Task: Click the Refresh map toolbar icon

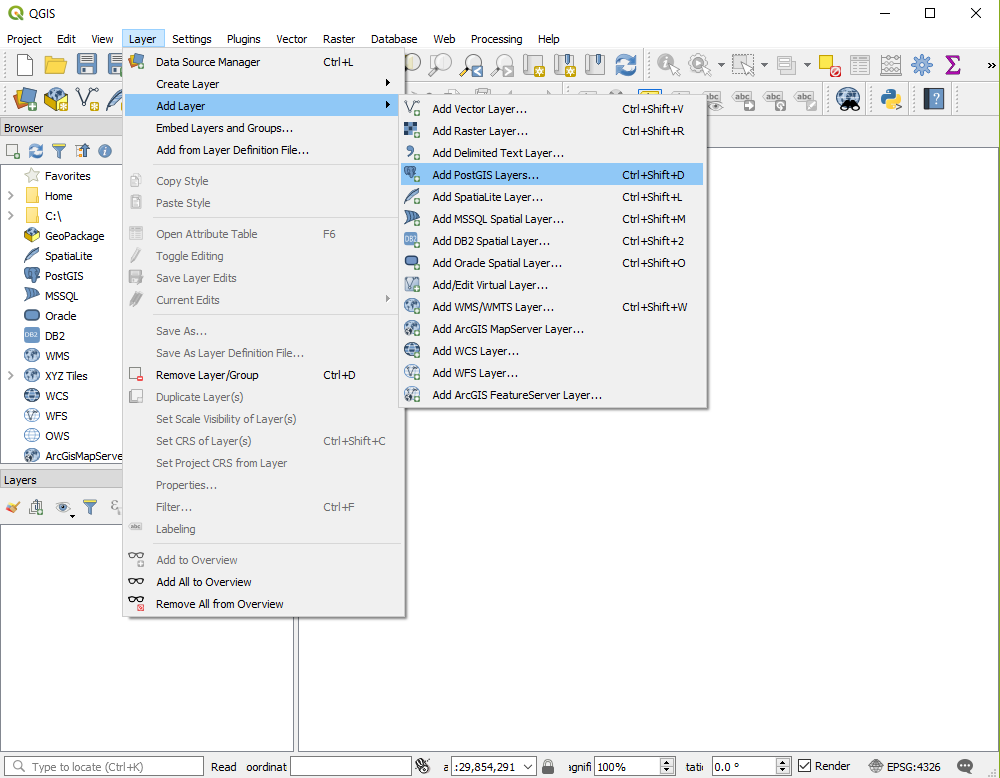Action: pyautogui.click(x=626, y=64)
